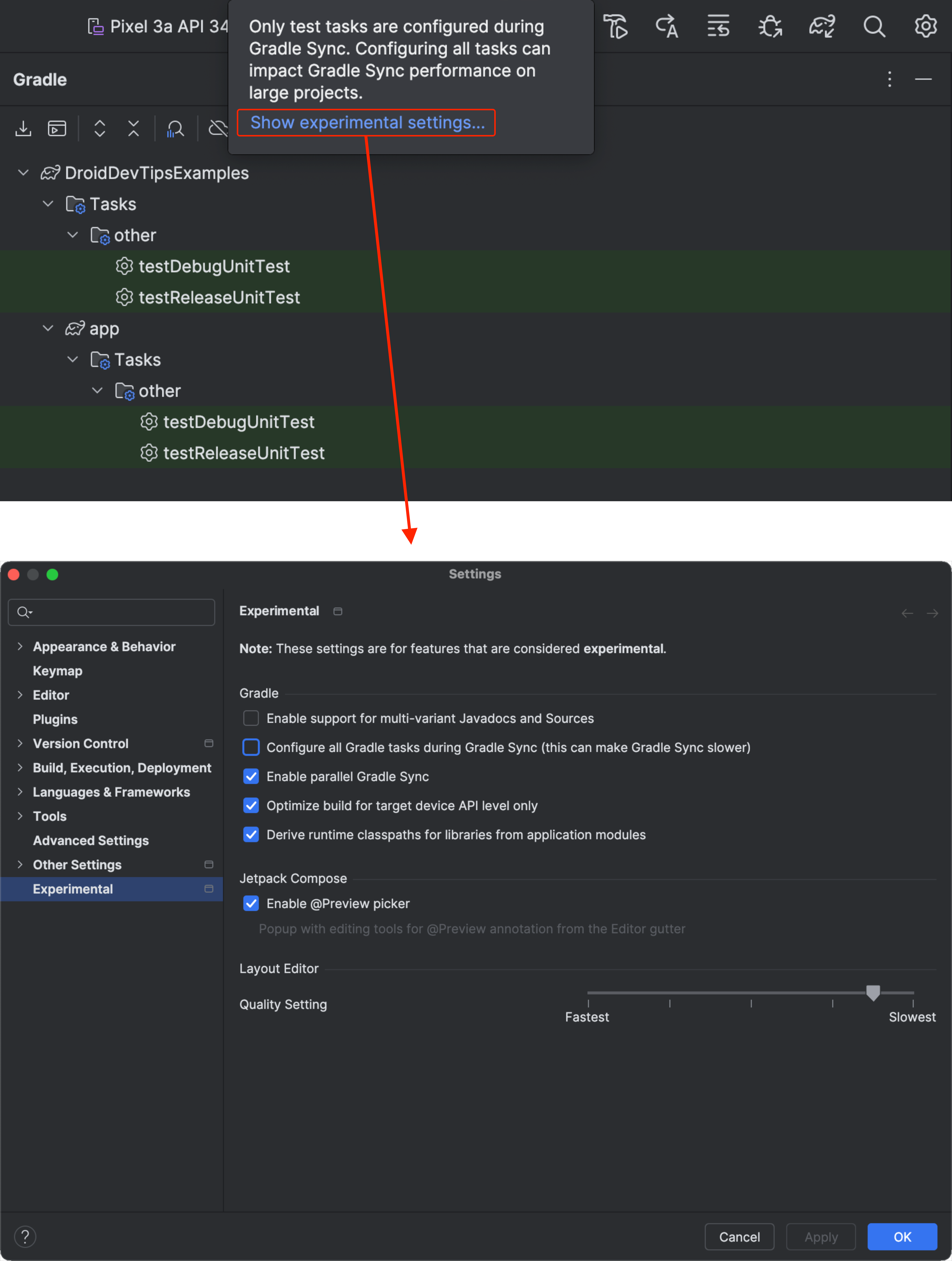Select Other Settings in the sidebar
Image resolution: width=952 pixels, height=1261 pixels.
77,865
